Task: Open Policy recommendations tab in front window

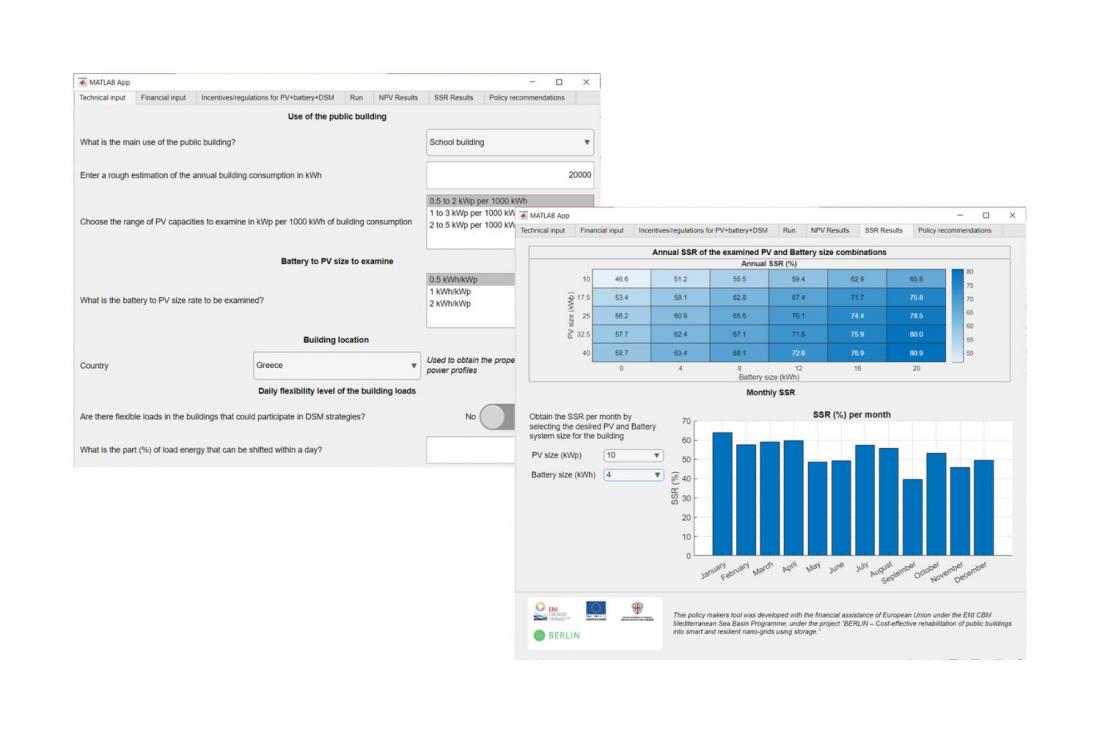Action: 954,230
